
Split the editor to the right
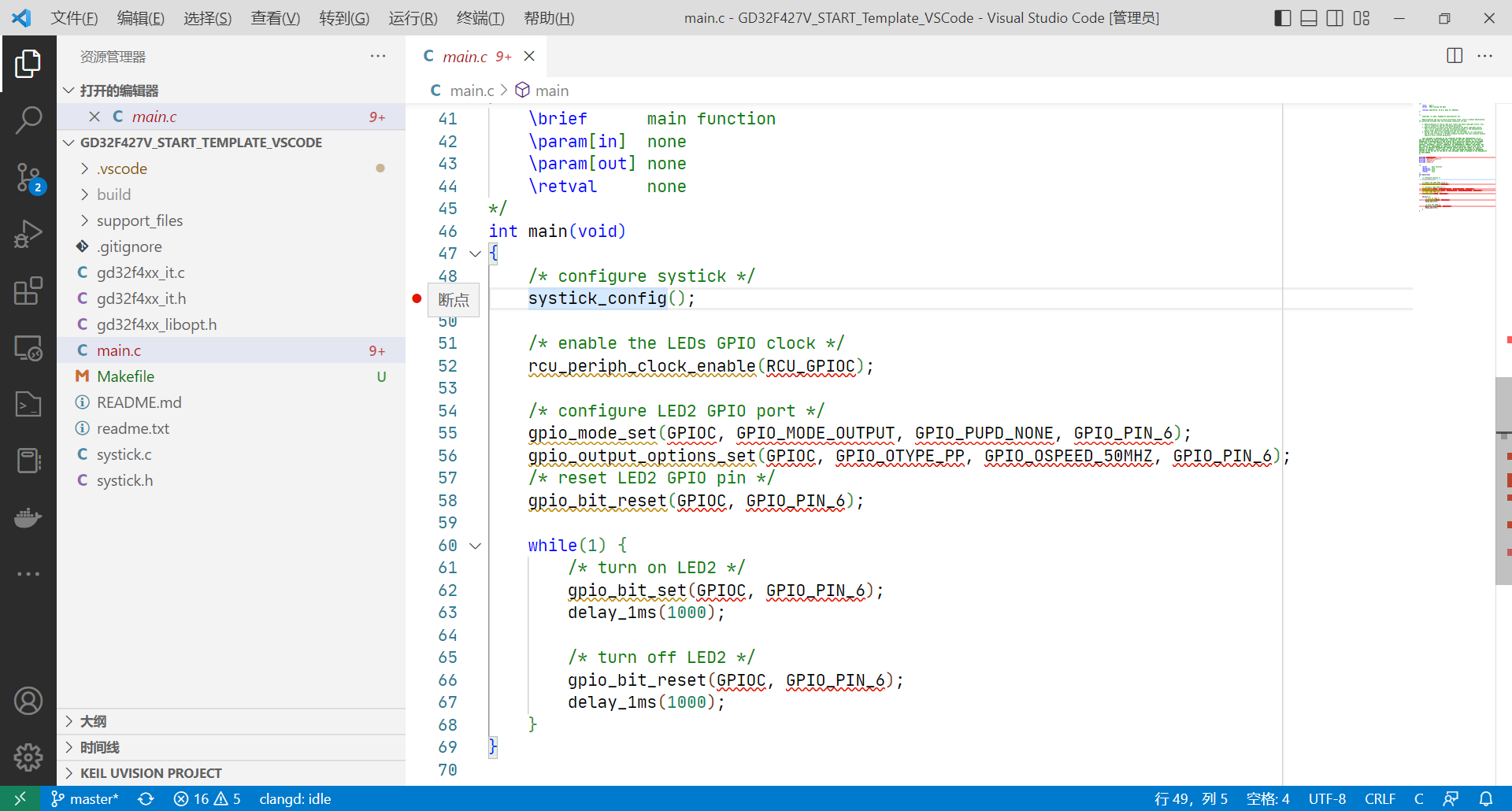[1455, 56]
